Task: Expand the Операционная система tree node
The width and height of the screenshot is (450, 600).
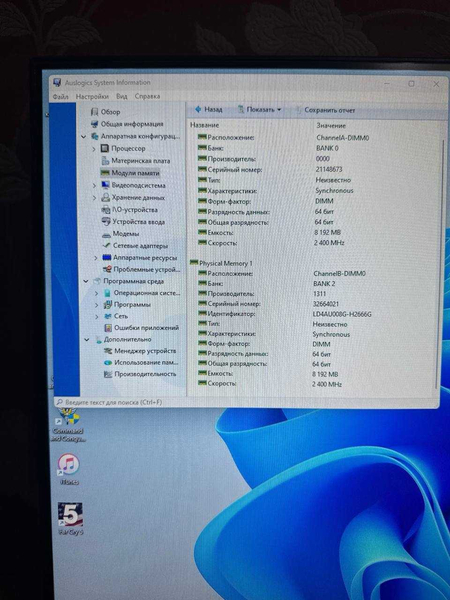Action: pyautogui.click(x=96, y=293)
